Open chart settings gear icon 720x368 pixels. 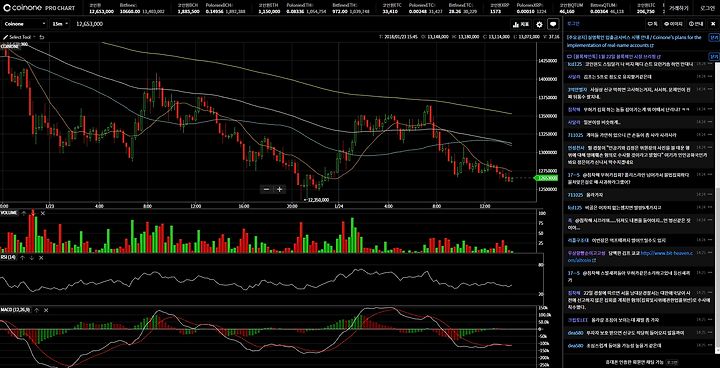tap(540, 24)
